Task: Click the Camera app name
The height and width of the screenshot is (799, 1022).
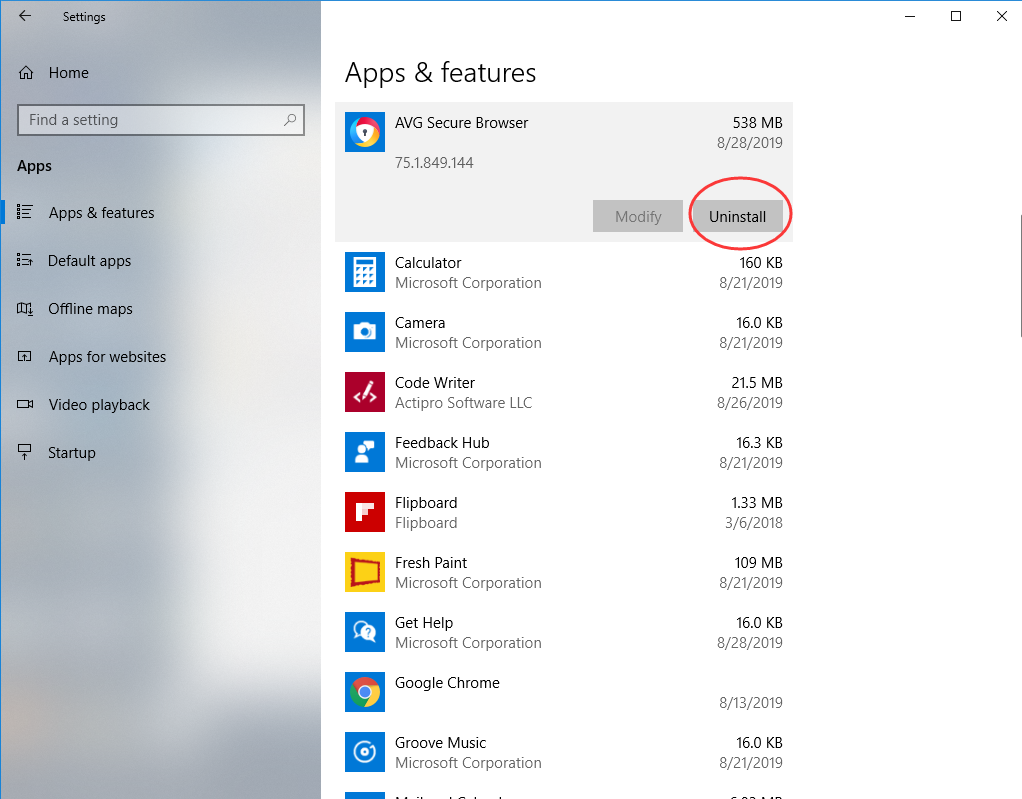Action: [420, 323]
